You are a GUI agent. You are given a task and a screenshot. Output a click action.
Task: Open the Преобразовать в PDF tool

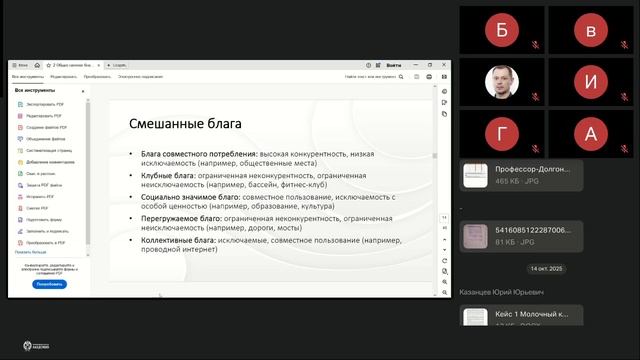point(41,243)
